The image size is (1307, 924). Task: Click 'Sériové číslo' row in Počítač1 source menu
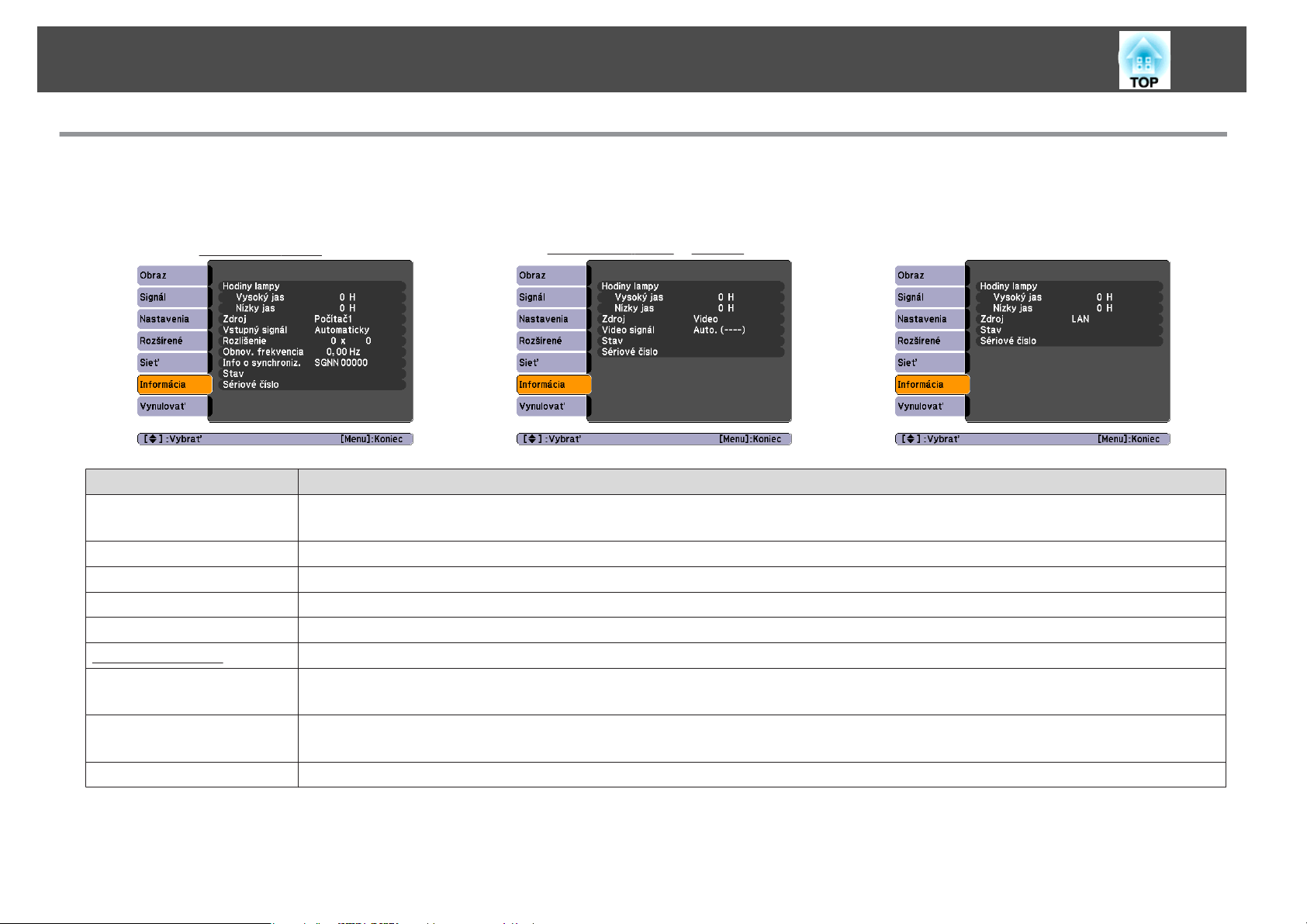(x=311, y=384)
